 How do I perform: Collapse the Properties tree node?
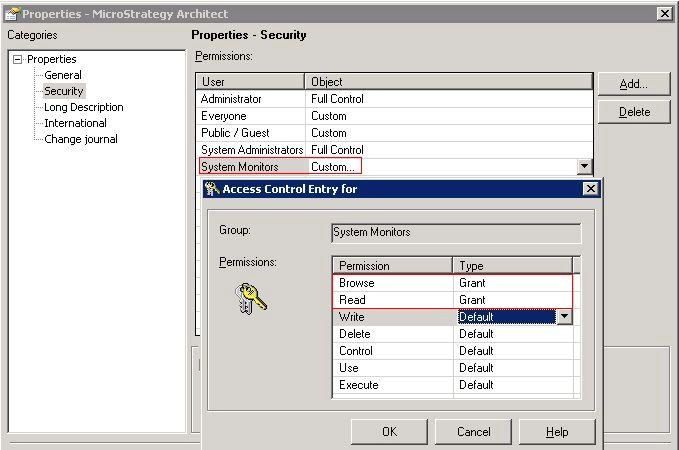pos(17,59)
